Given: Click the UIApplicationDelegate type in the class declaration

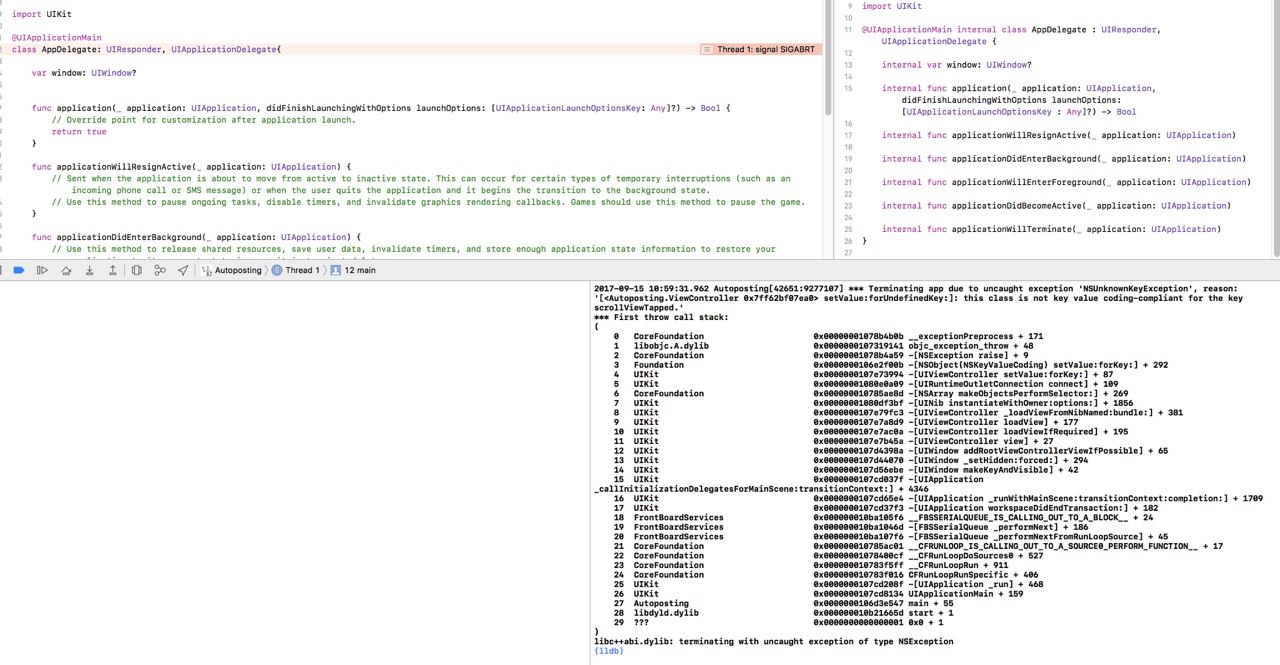Looking at the screenshot, I should coord(224,49).
